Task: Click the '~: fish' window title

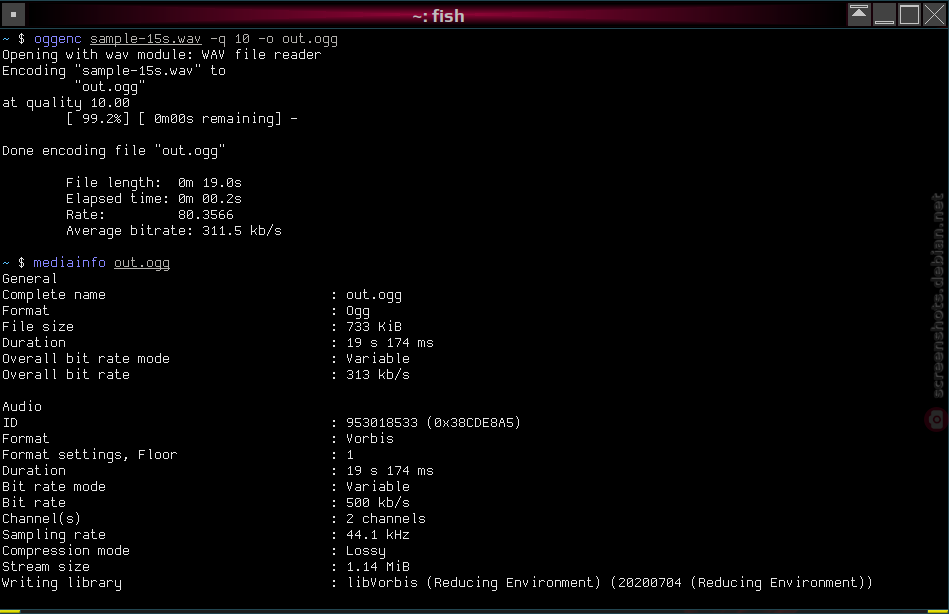Action: tap(438, 16)
